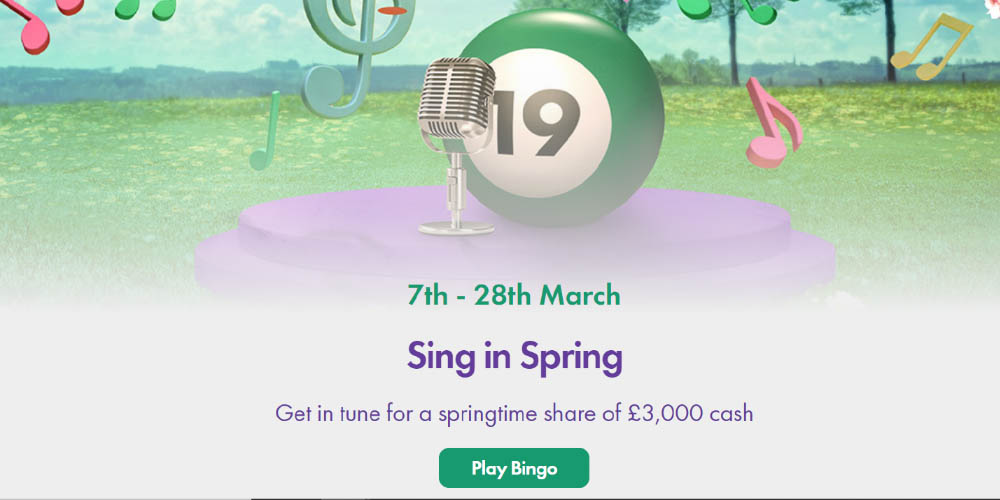Click the Play Bingo button
Screen dimensions: 1000x500
tap(514, 468)
